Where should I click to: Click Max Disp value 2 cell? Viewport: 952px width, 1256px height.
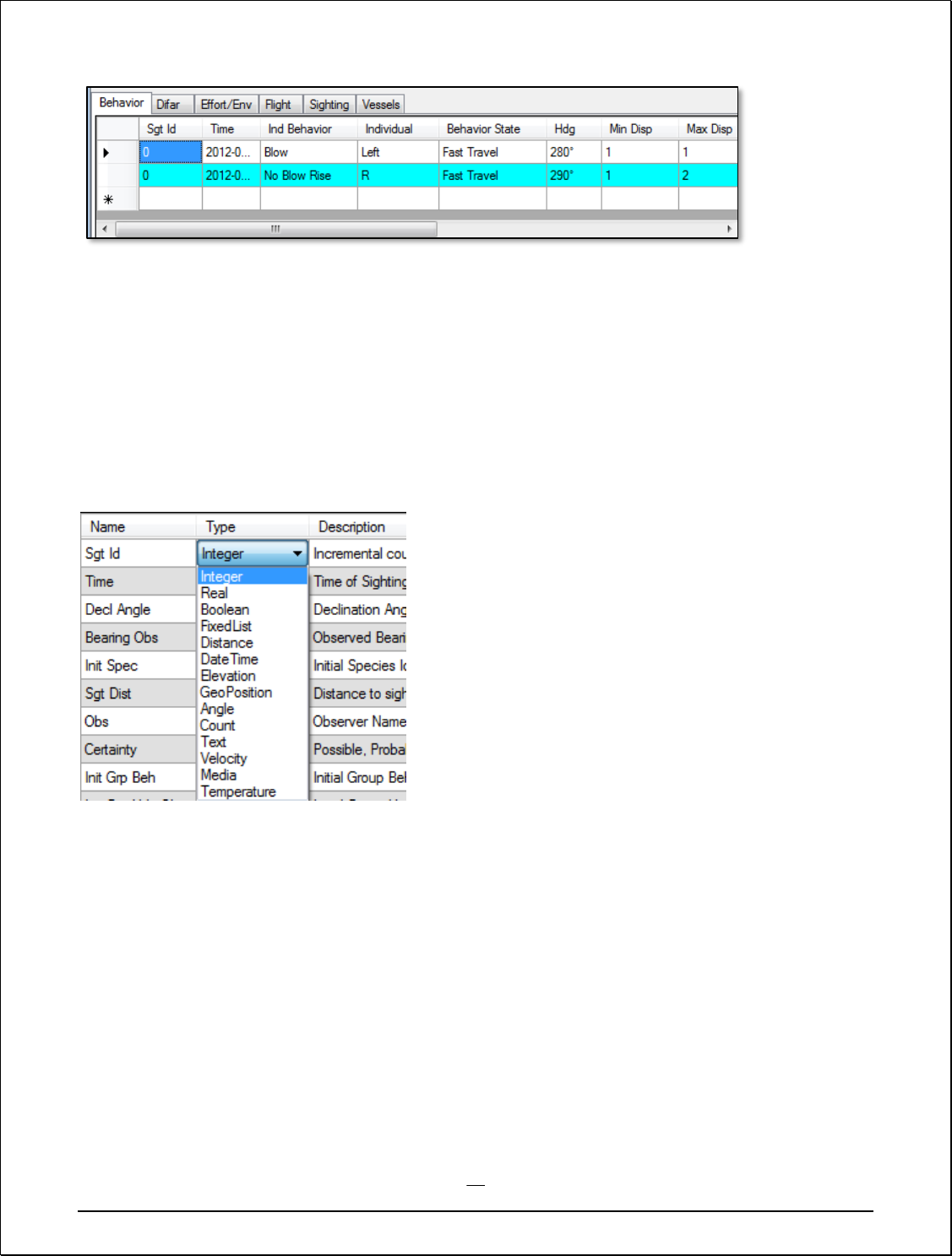click(708, 176)
